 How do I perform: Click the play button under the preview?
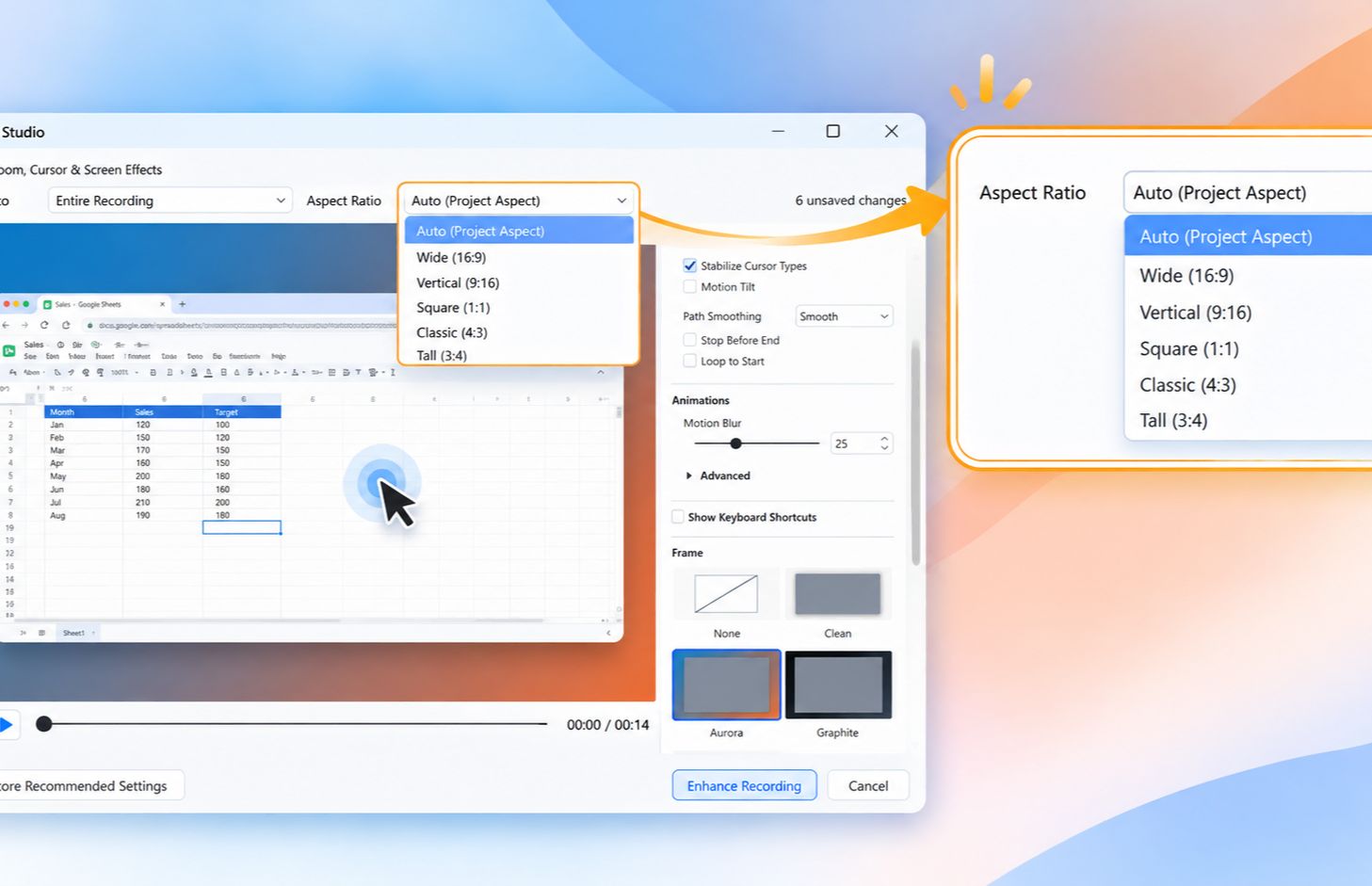click(6, 724)
